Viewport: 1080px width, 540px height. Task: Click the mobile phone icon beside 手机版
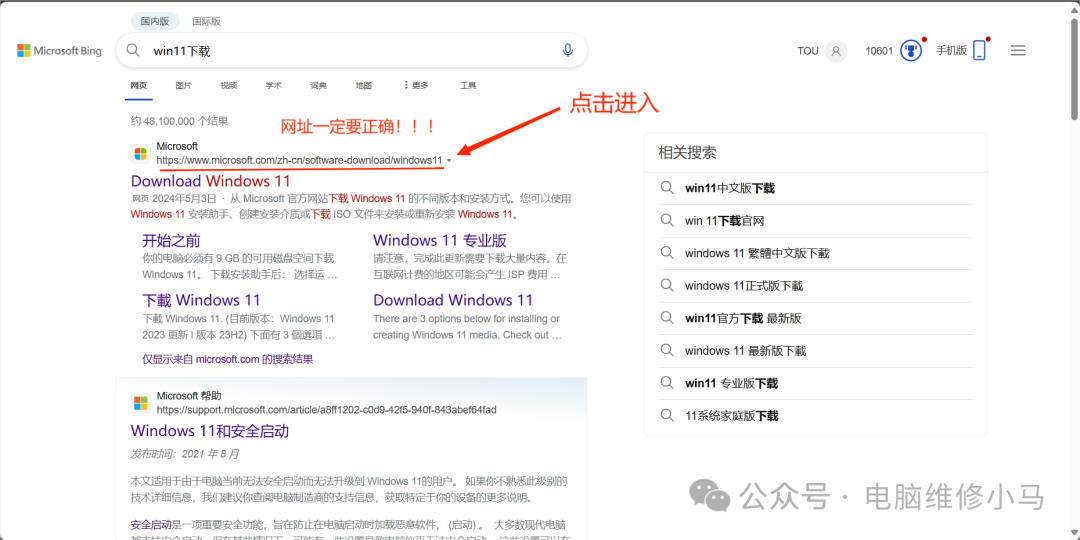click(979, 51)
